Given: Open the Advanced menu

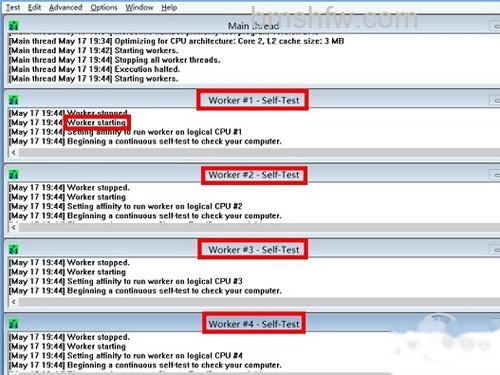Looking at the screenshot, I should pyautogui.click(x=66, y=7).
